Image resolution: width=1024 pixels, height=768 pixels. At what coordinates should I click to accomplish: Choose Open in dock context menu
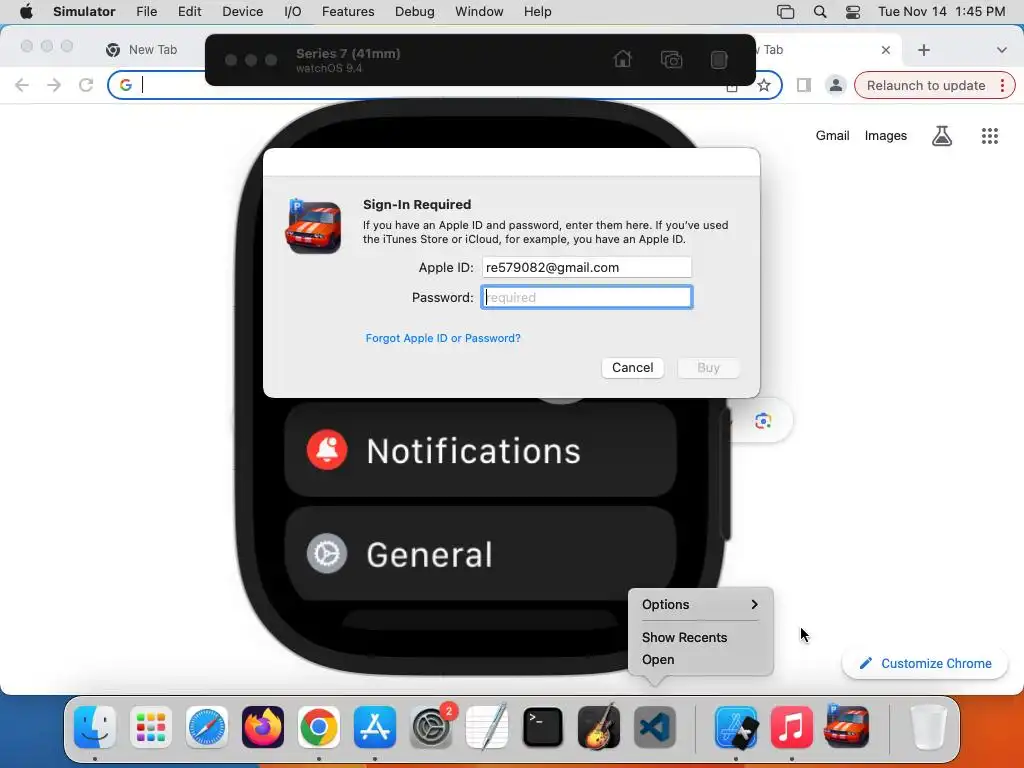tap(658, 660)
